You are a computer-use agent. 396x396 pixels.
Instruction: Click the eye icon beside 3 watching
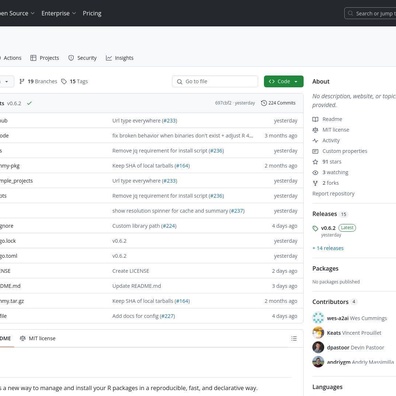coord(315,172)
